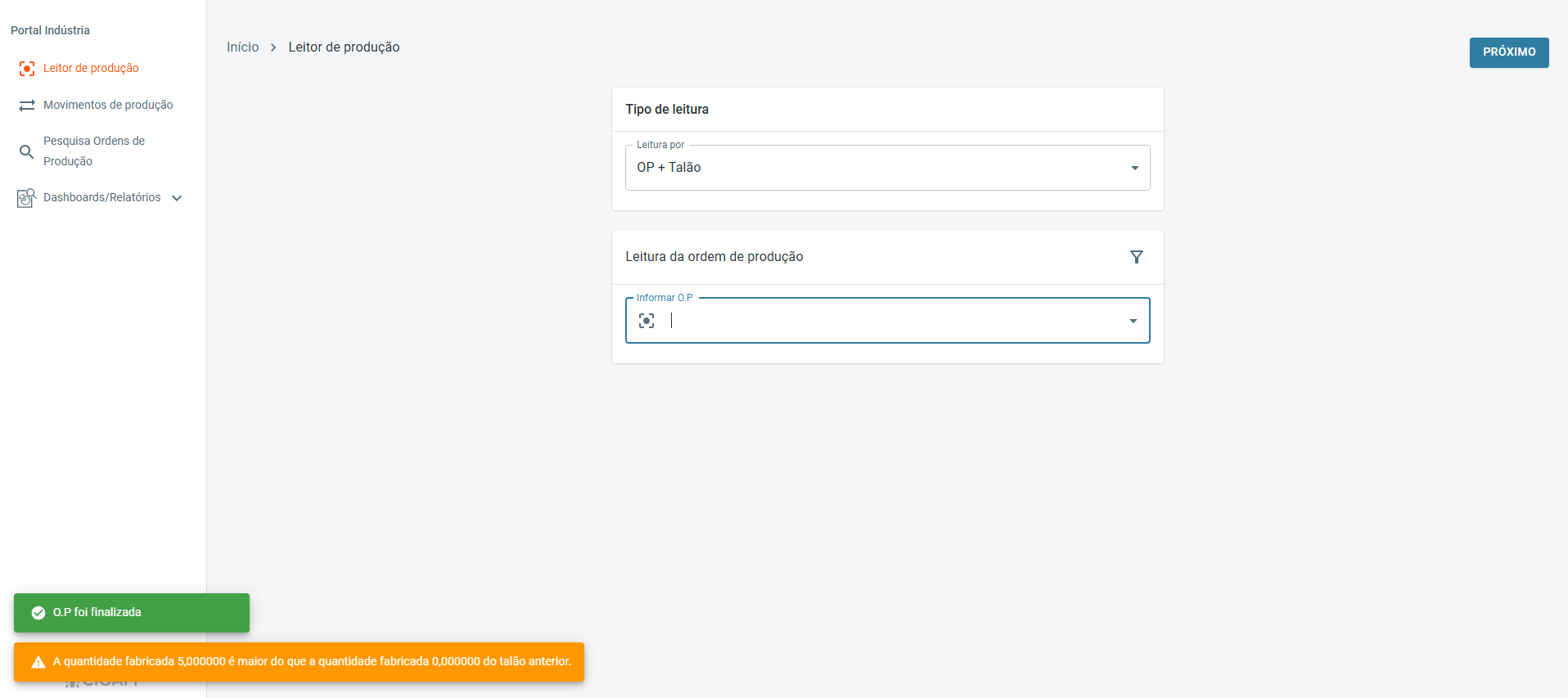The image size is (1568, 698).
Task: Select the OP + Talão combo box
Action: (876, 168)
